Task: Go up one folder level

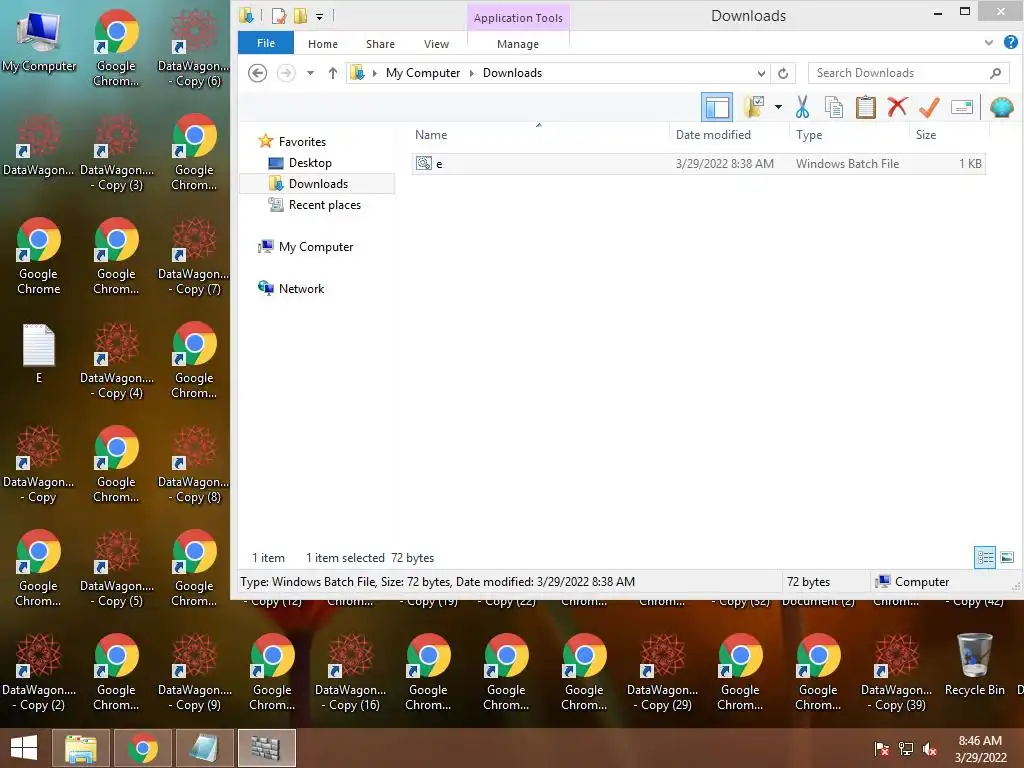Action: point(332,73)
